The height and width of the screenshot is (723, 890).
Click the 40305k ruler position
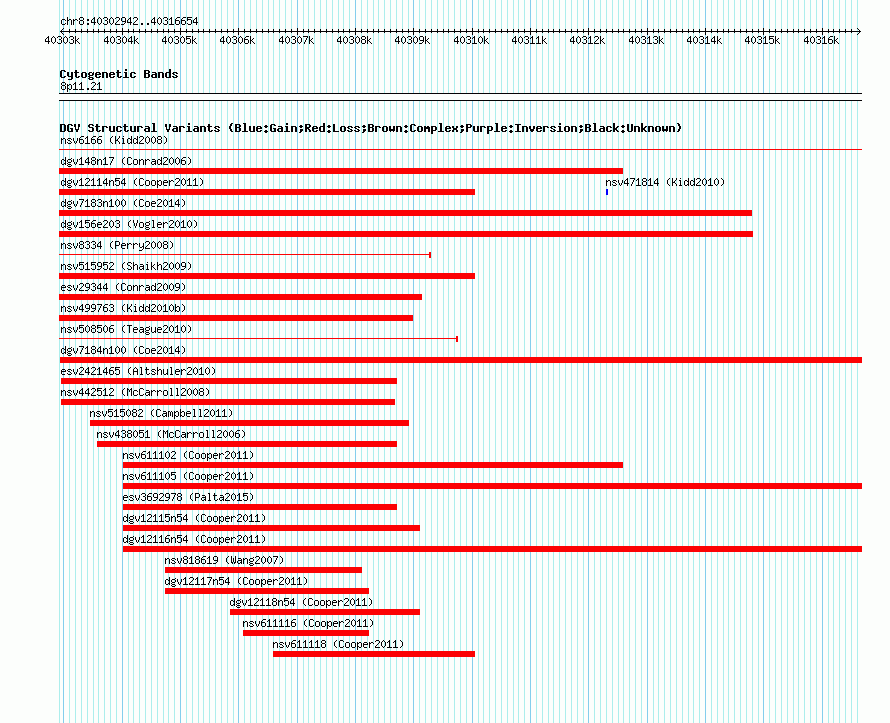click(179, 40)
